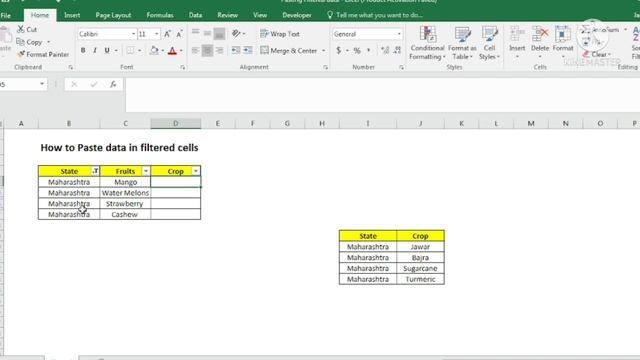Switch to the Insert tab
Viewport: 640px width, 360px height.
[72, 15]
